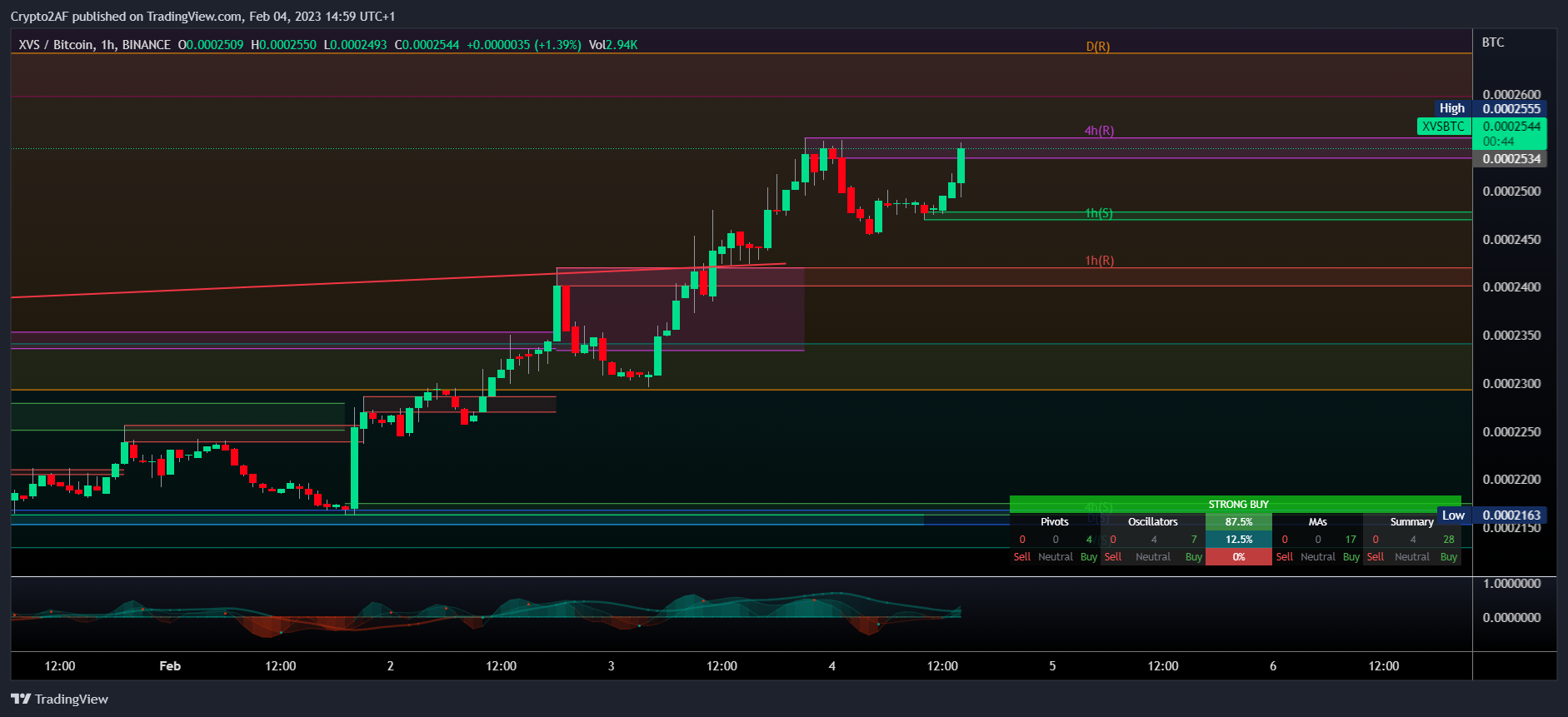Select the 1h(S) support label
Viewport: 1568px width, 717px height.
click(1099, 213)
